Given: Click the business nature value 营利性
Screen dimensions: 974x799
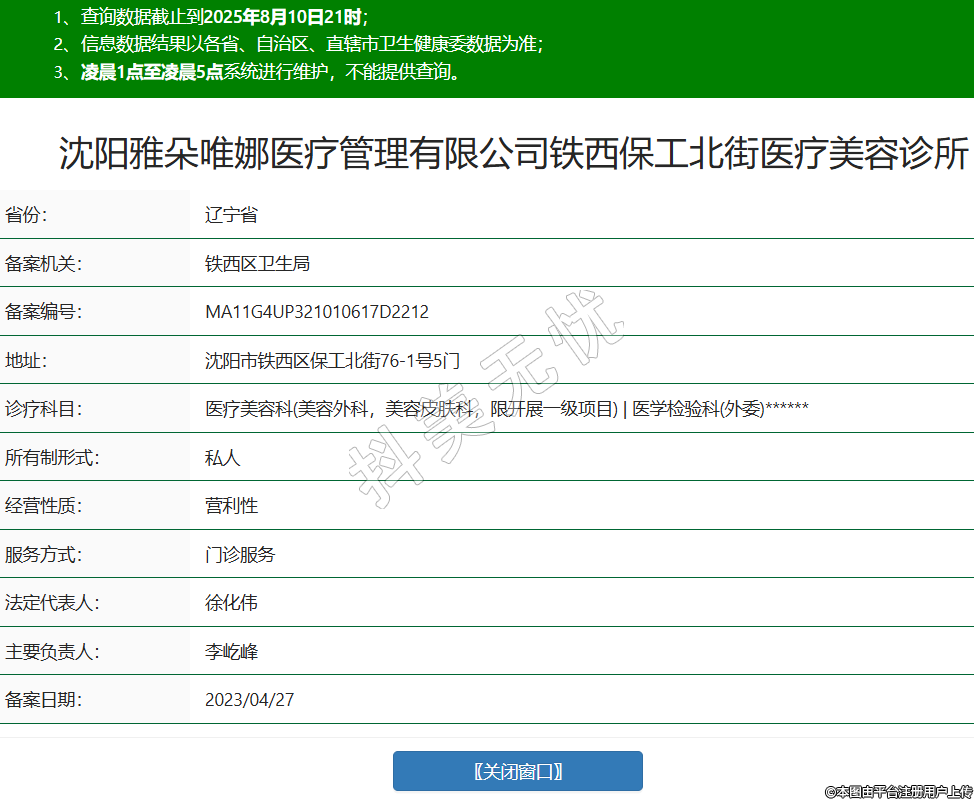Looking at the screenshot, I should (231, 506).
